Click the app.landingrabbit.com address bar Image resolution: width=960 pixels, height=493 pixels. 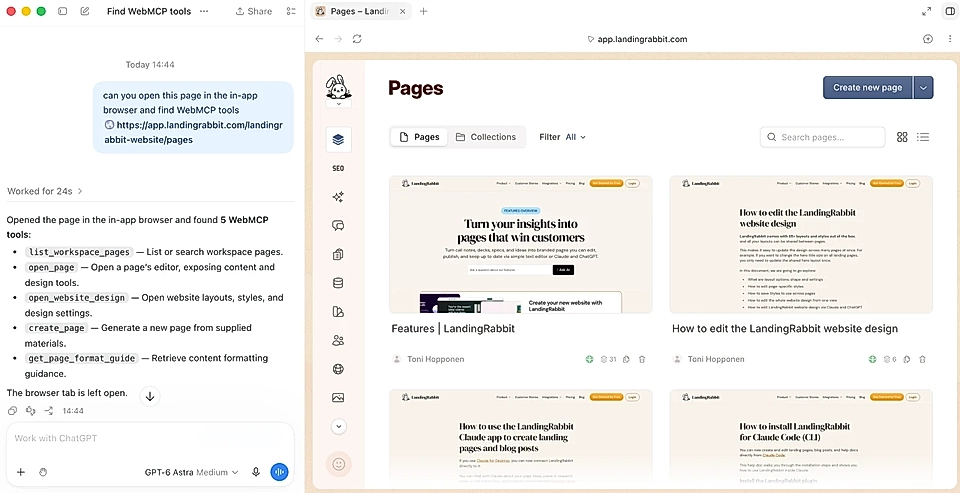(637, 39)
